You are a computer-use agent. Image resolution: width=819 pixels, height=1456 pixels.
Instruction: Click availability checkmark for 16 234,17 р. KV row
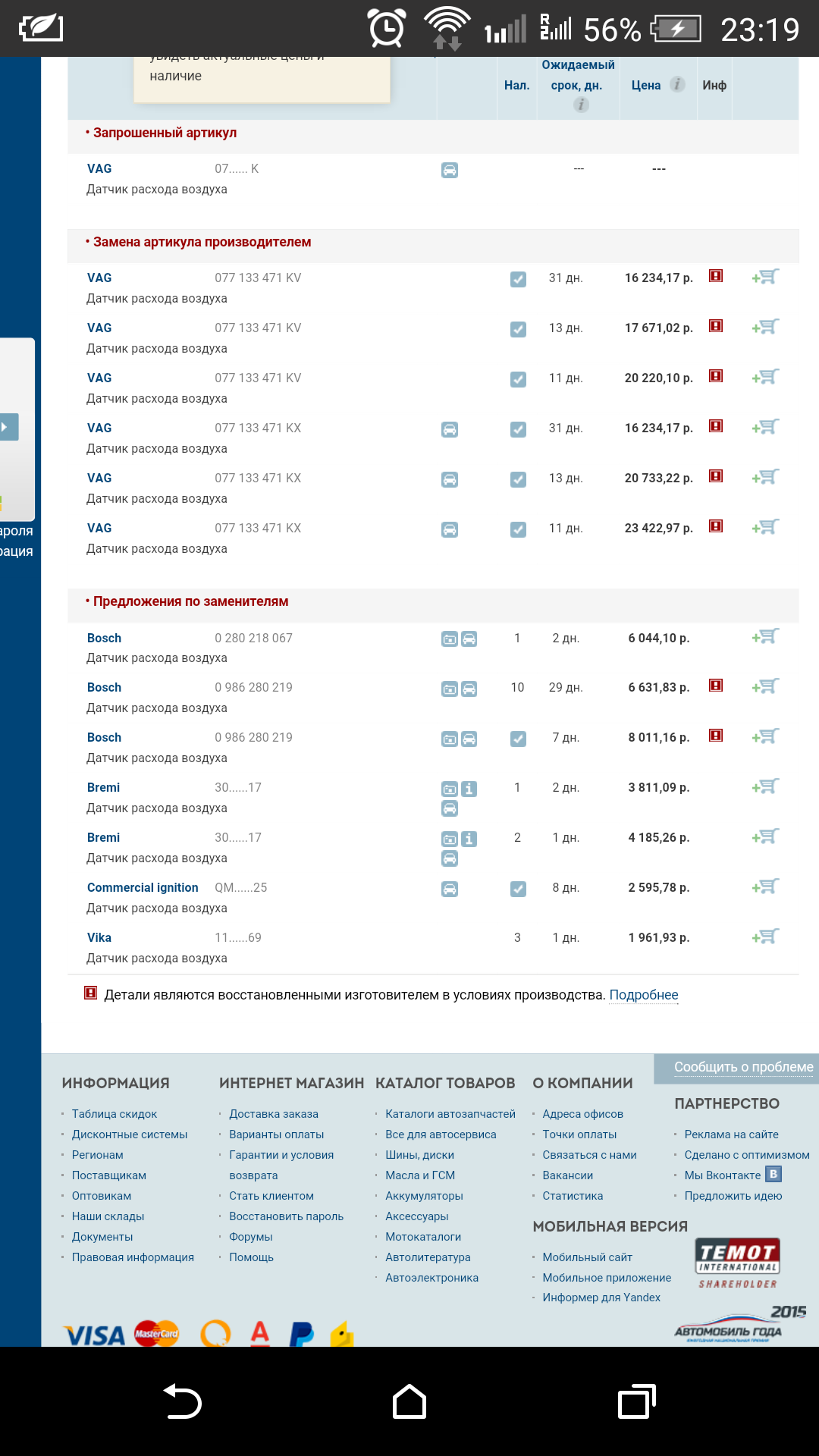click(518, 279)
